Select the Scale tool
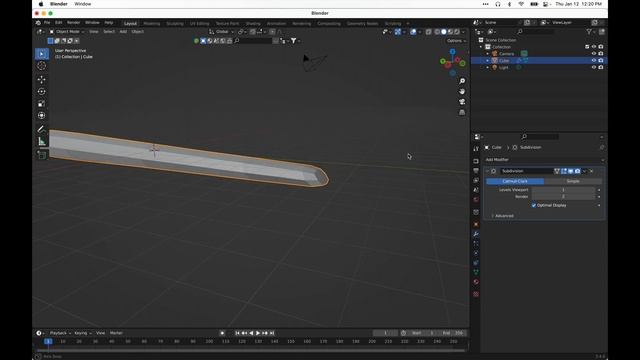The height and width of the screenshot is (360, 640). coord(42,104)
